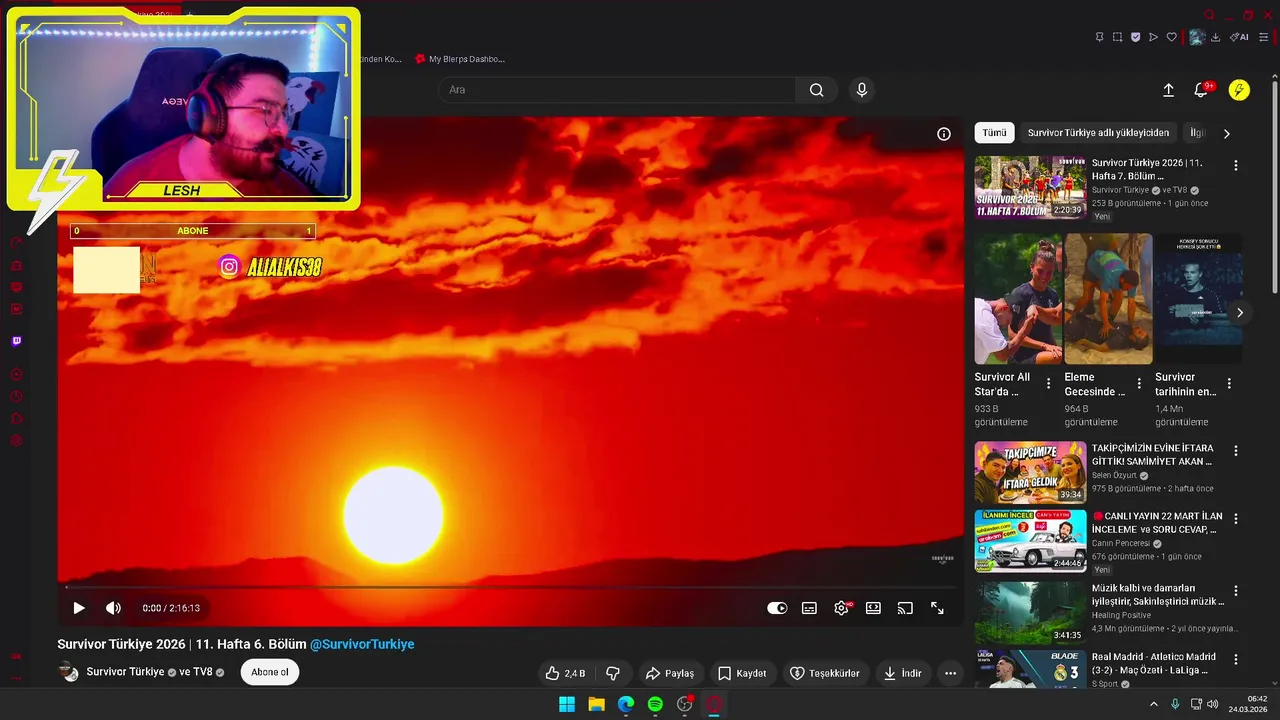1280x720 pixels.
Task: Open browser downloads icon
Action: click(x=1215, y=37)
